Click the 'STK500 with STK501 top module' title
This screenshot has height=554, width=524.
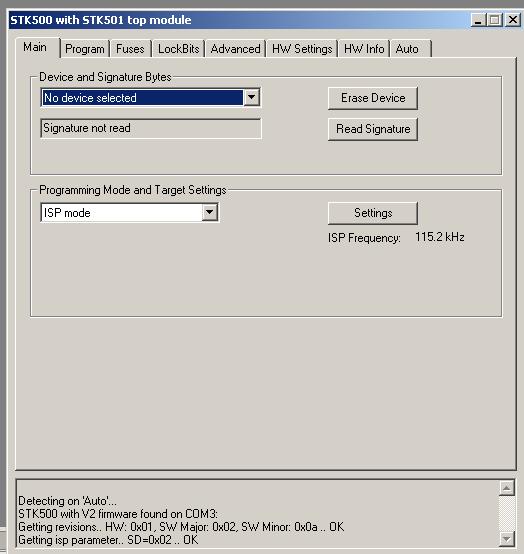click(101, 20)
